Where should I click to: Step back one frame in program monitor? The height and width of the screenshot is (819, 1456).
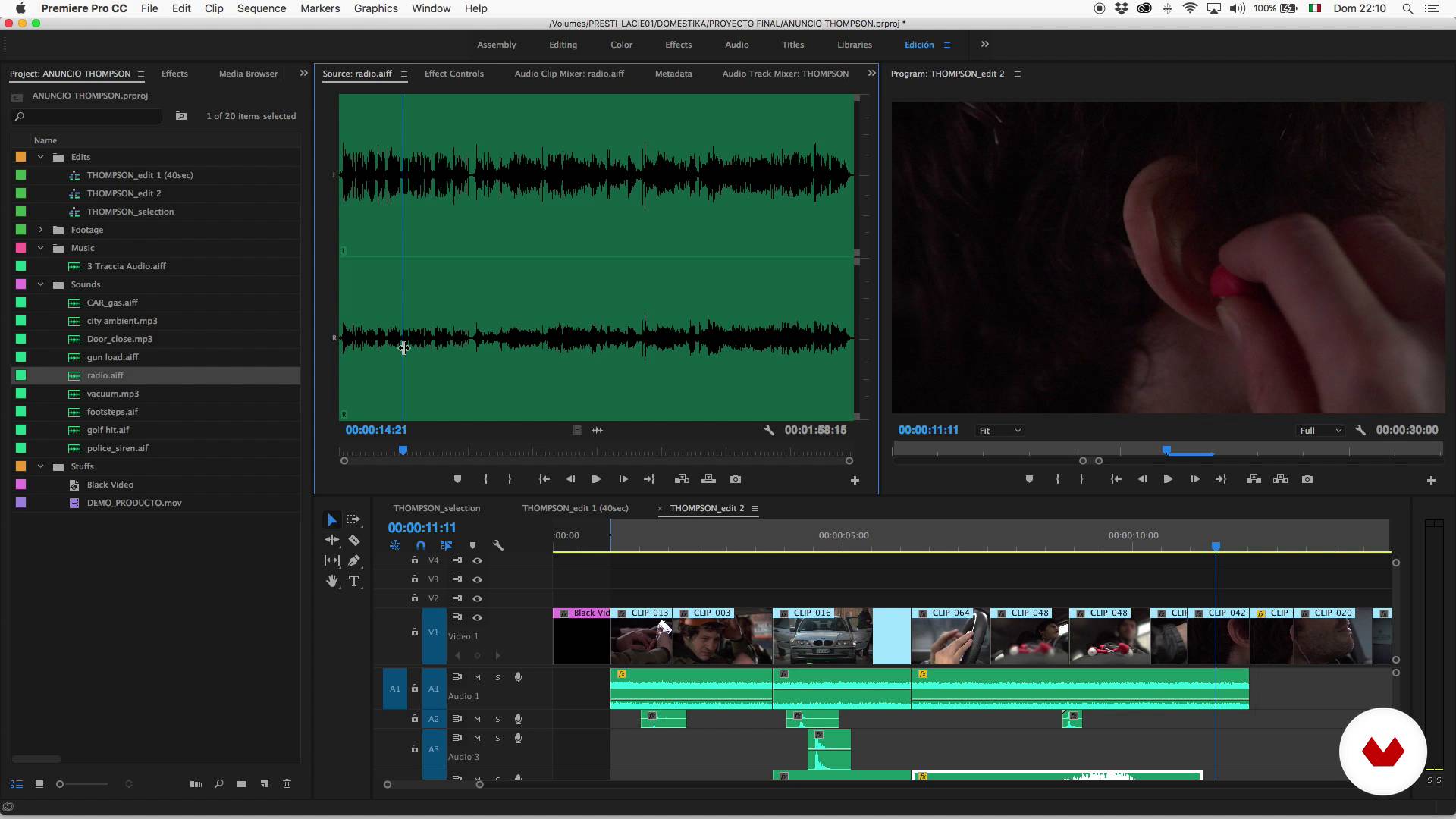click(x=1142, y=479)
